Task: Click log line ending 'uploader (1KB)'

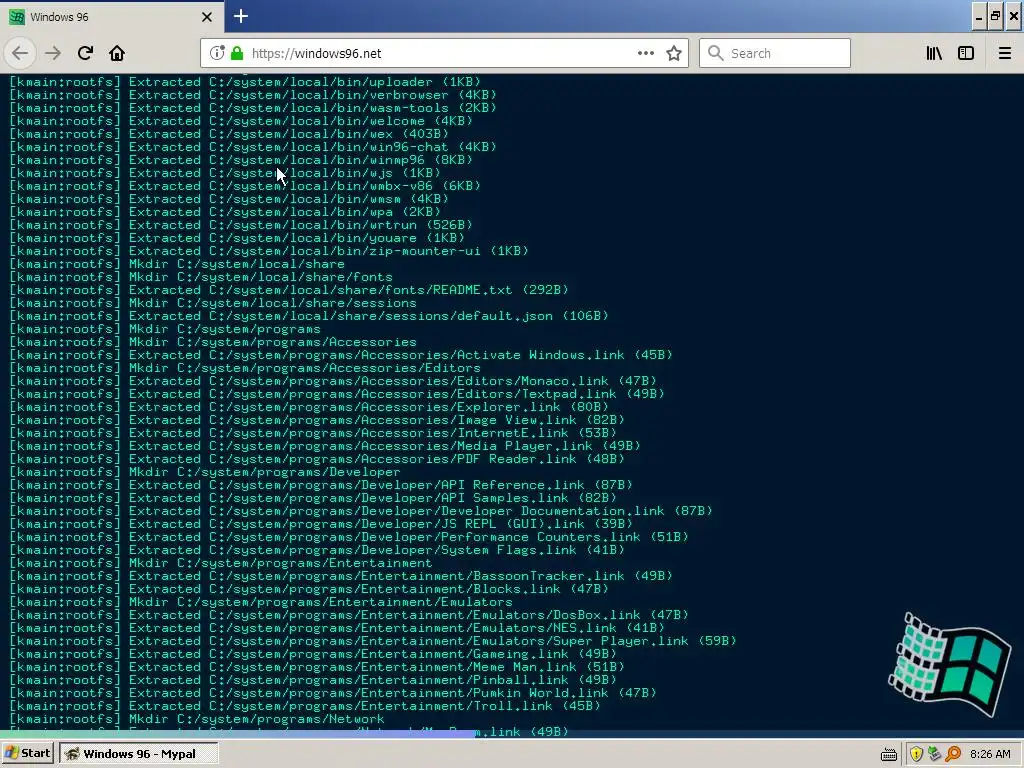Action: point(245,82)
